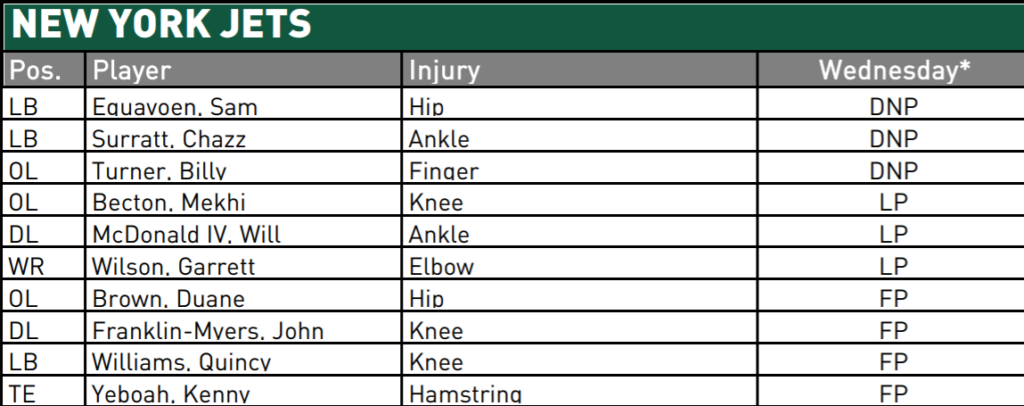Screen dimensions: 1024x406
Task: Click the WR position cell
Action: 25,267
